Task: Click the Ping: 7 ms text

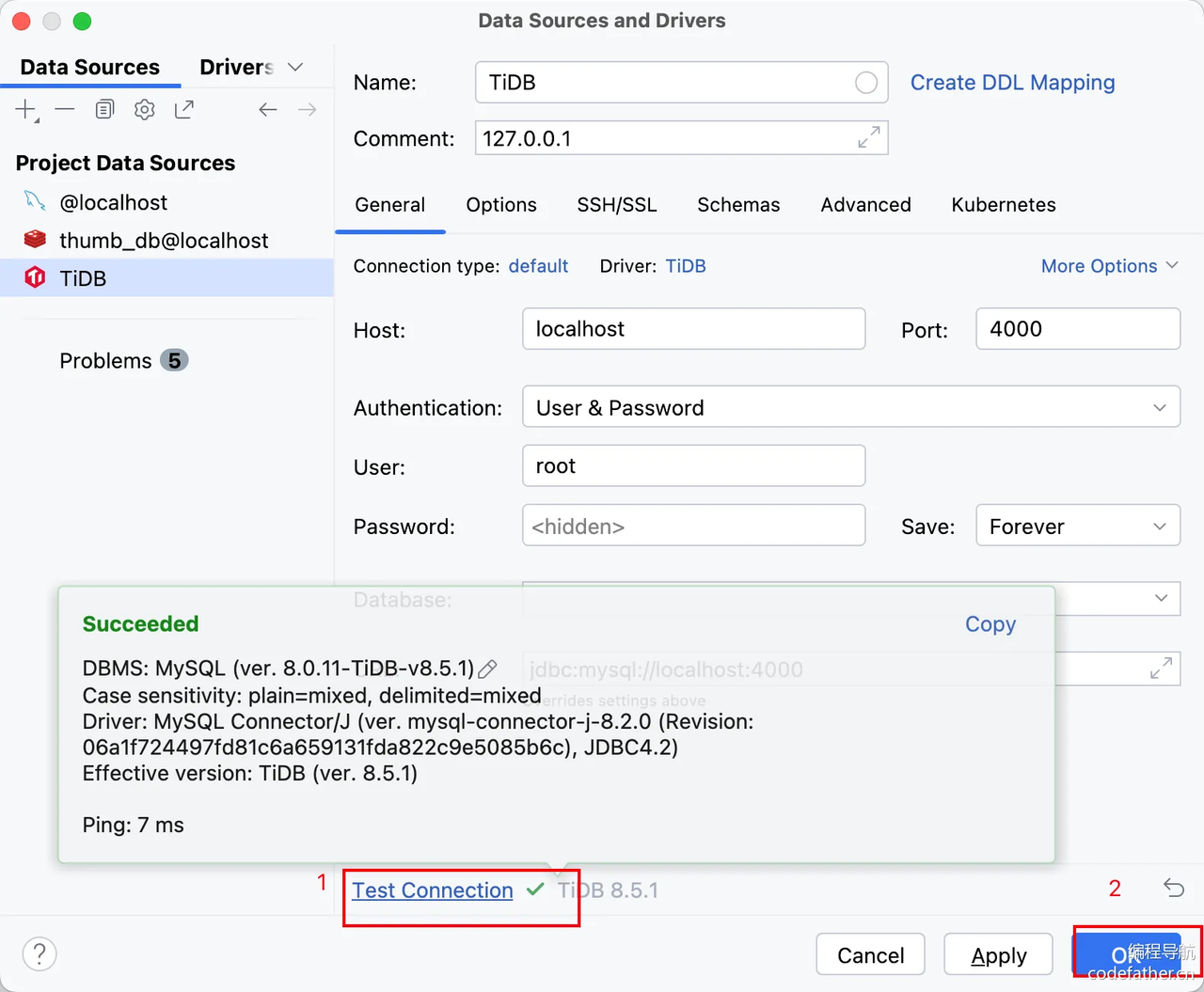Action: (134, 826)
